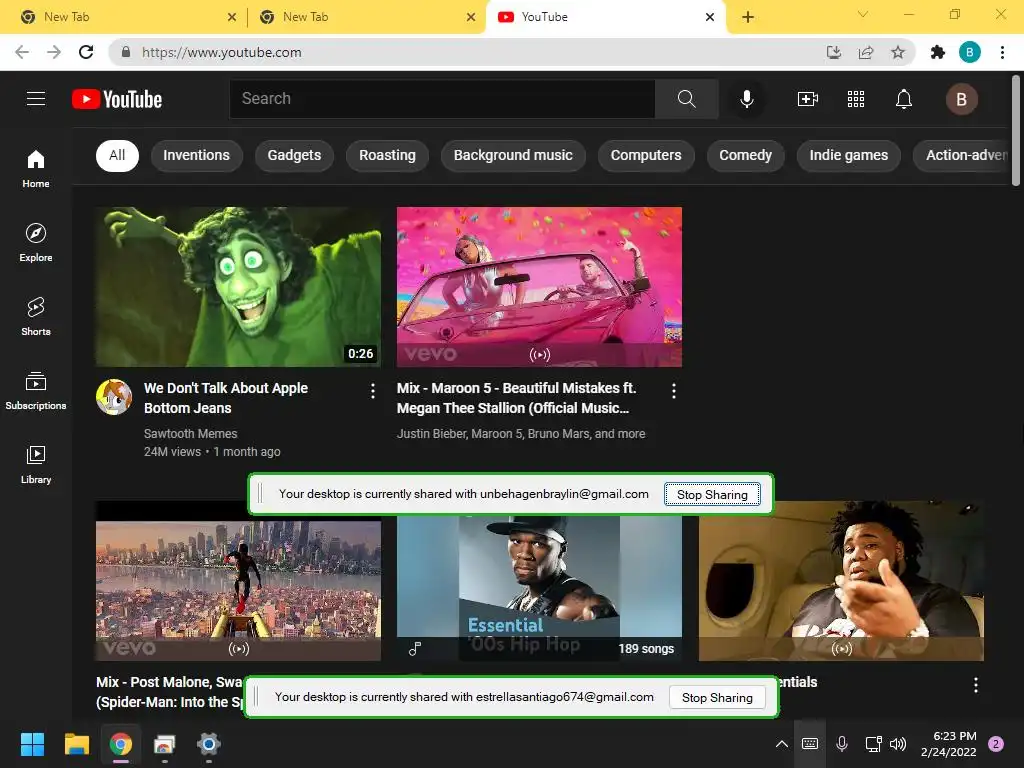Open the Sawtooth Memes channel link
Screen dimensions: 1024x768
coord(191,434)
